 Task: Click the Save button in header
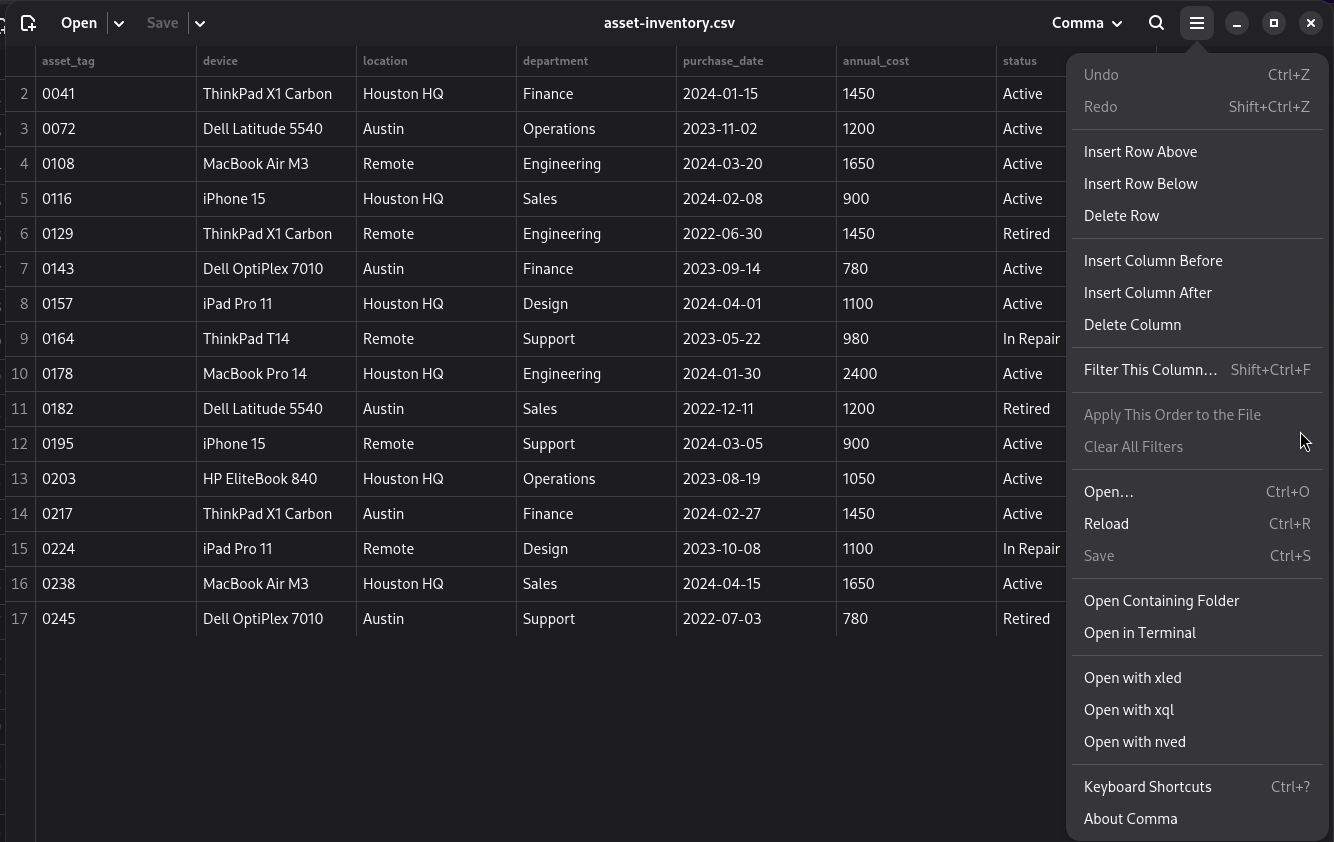click(x=162, y=23)
